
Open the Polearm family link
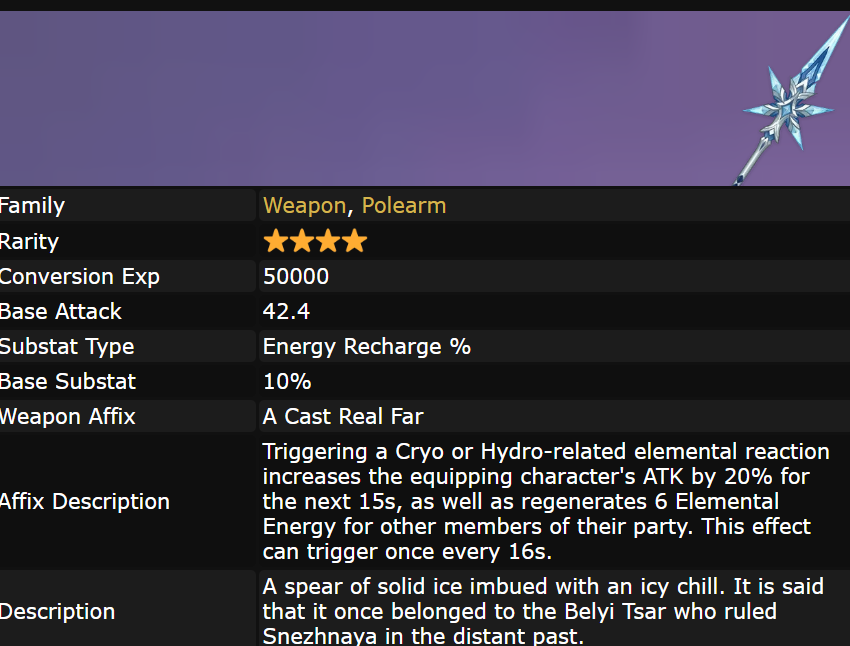(404, 205)
